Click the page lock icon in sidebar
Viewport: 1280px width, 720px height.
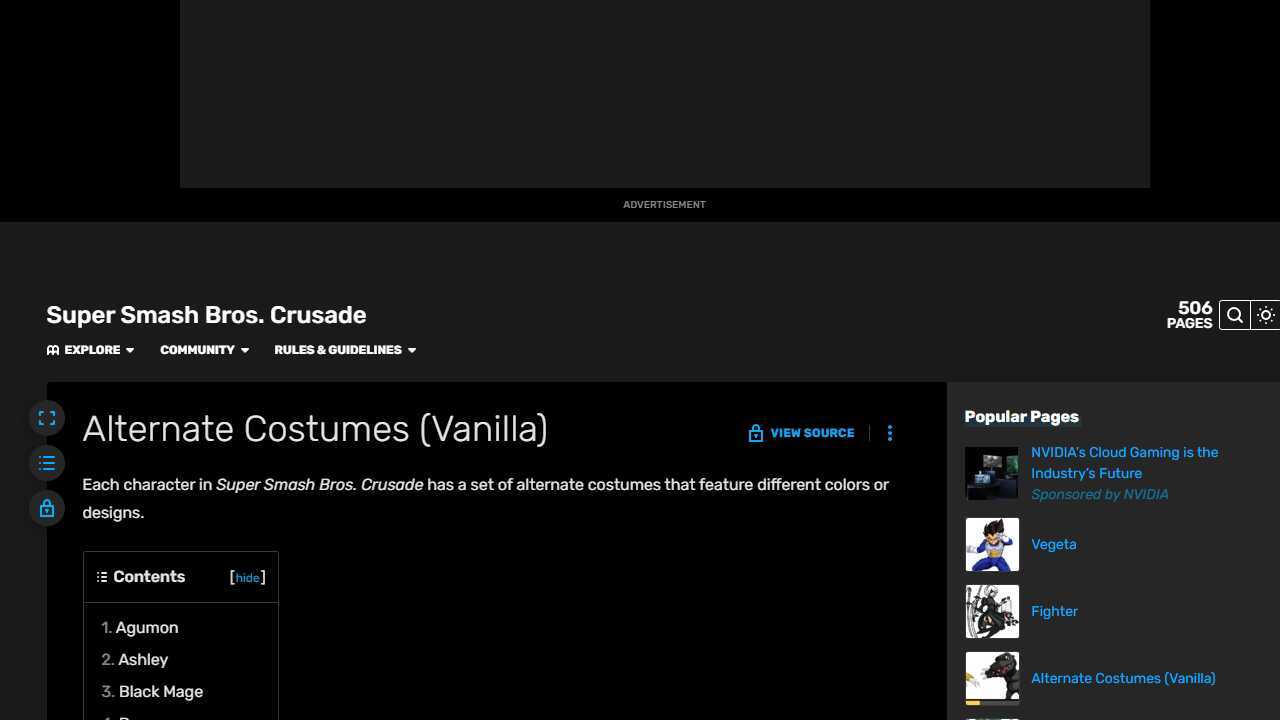pos(47,509)
